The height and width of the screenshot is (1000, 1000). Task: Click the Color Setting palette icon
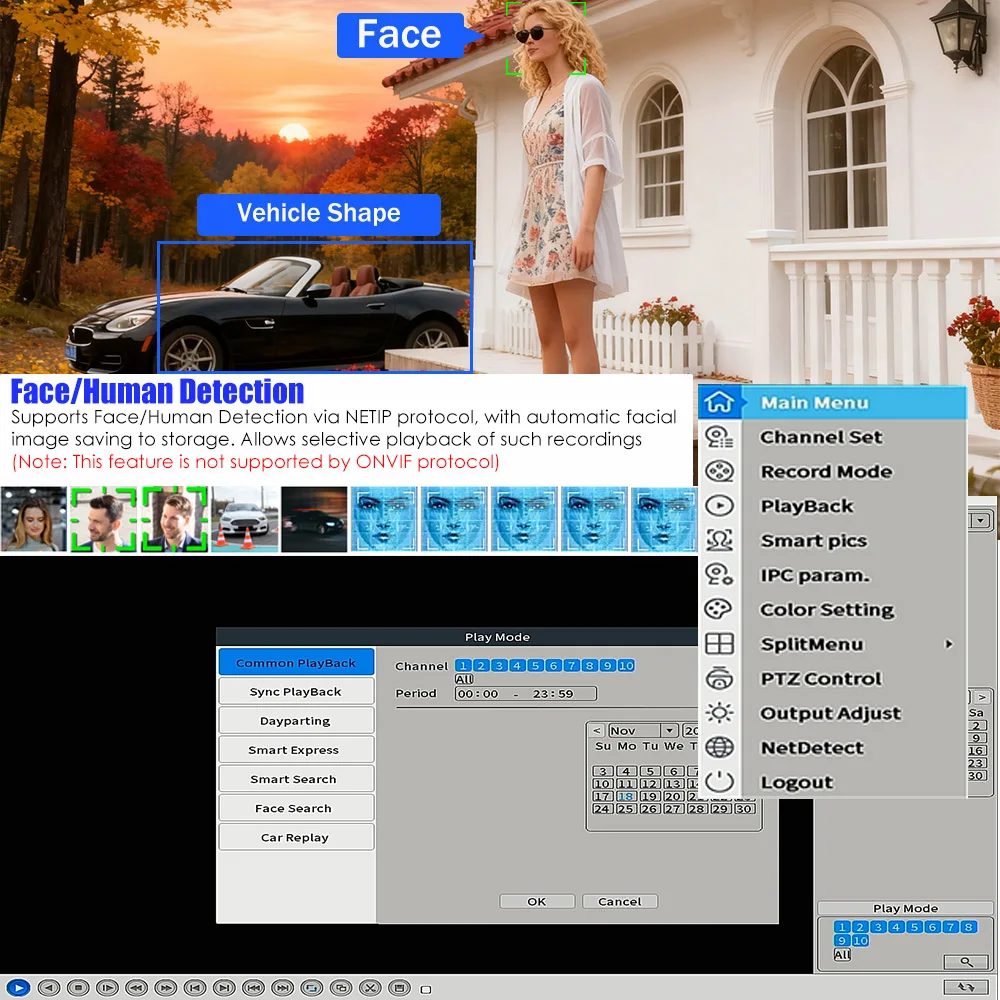719,609
